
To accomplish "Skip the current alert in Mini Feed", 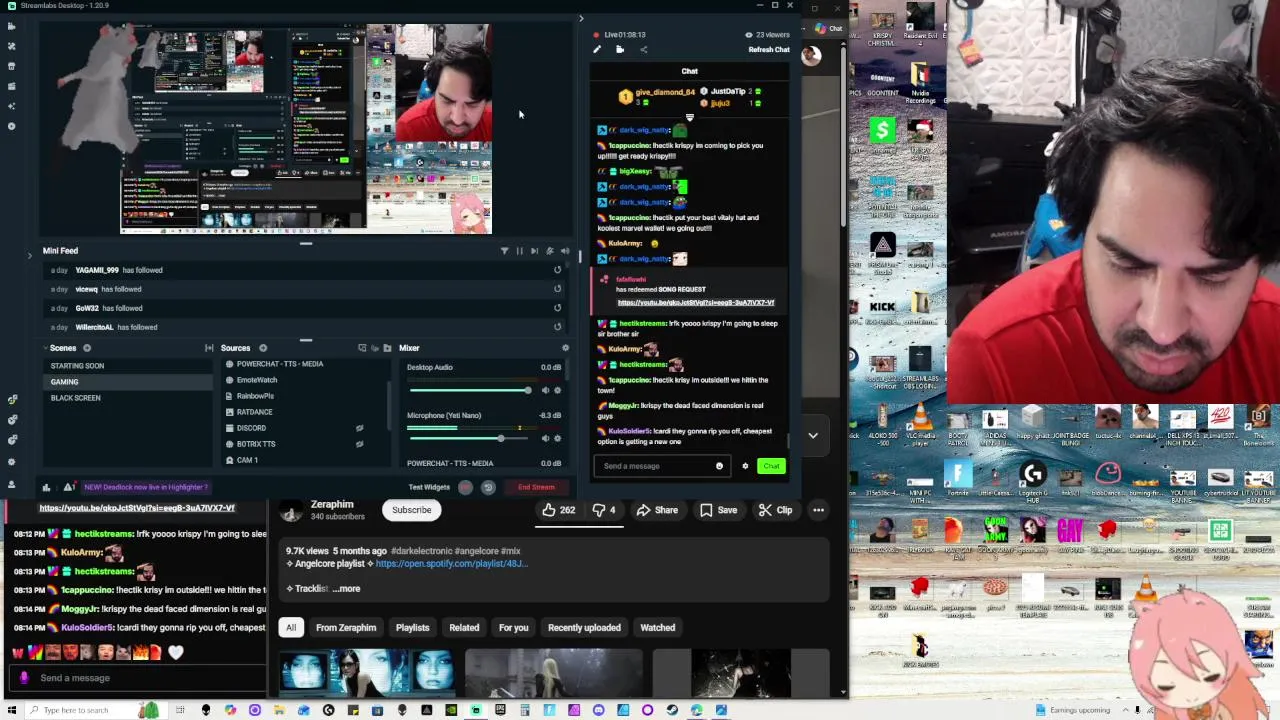I will [534, 251].
